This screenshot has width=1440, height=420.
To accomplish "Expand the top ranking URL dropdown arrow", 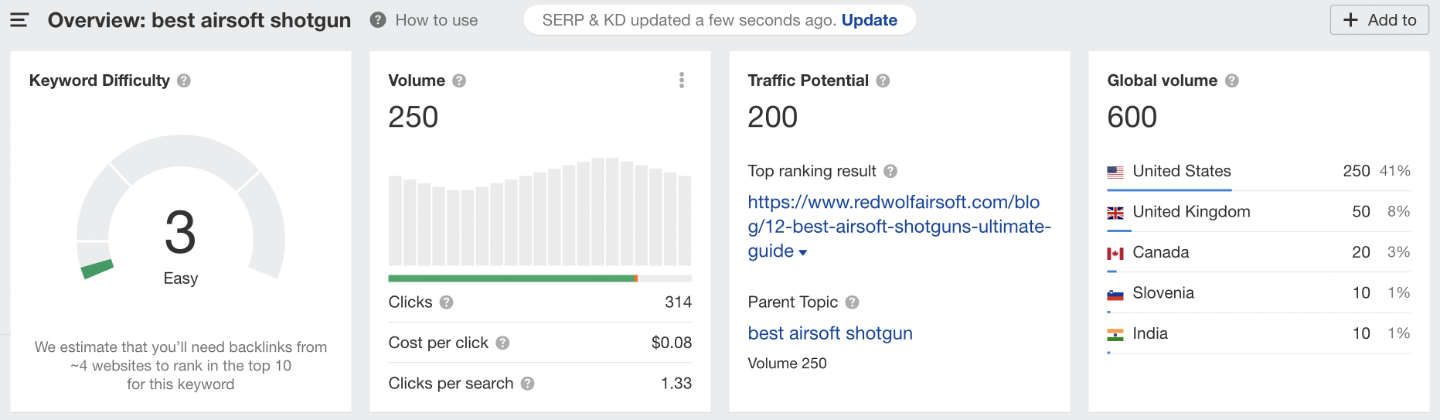I will [x=803, y=253].
